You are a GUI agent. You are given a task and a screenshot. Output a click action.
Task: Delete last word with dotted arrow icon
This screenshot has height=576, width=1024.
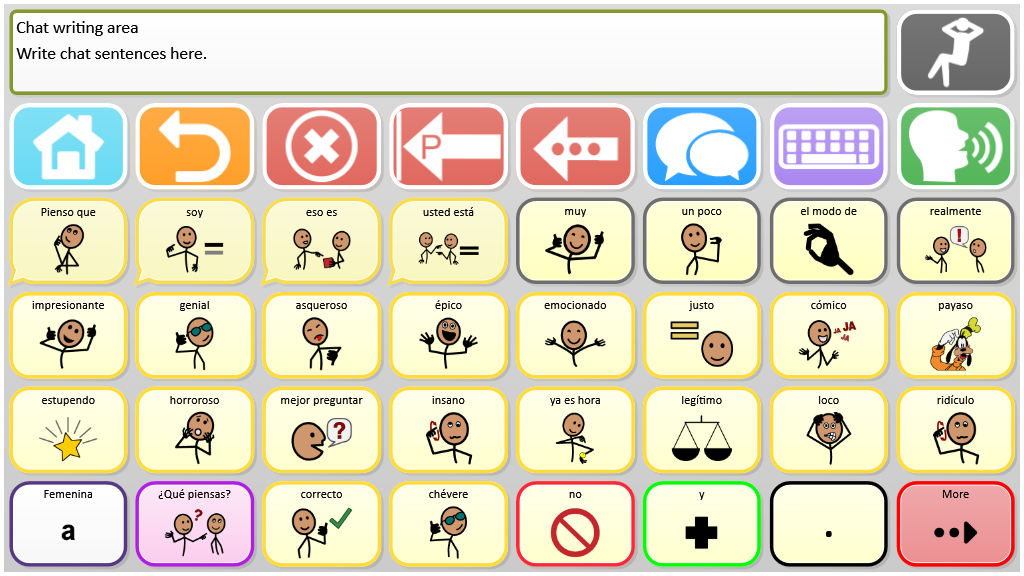point(575,146)
